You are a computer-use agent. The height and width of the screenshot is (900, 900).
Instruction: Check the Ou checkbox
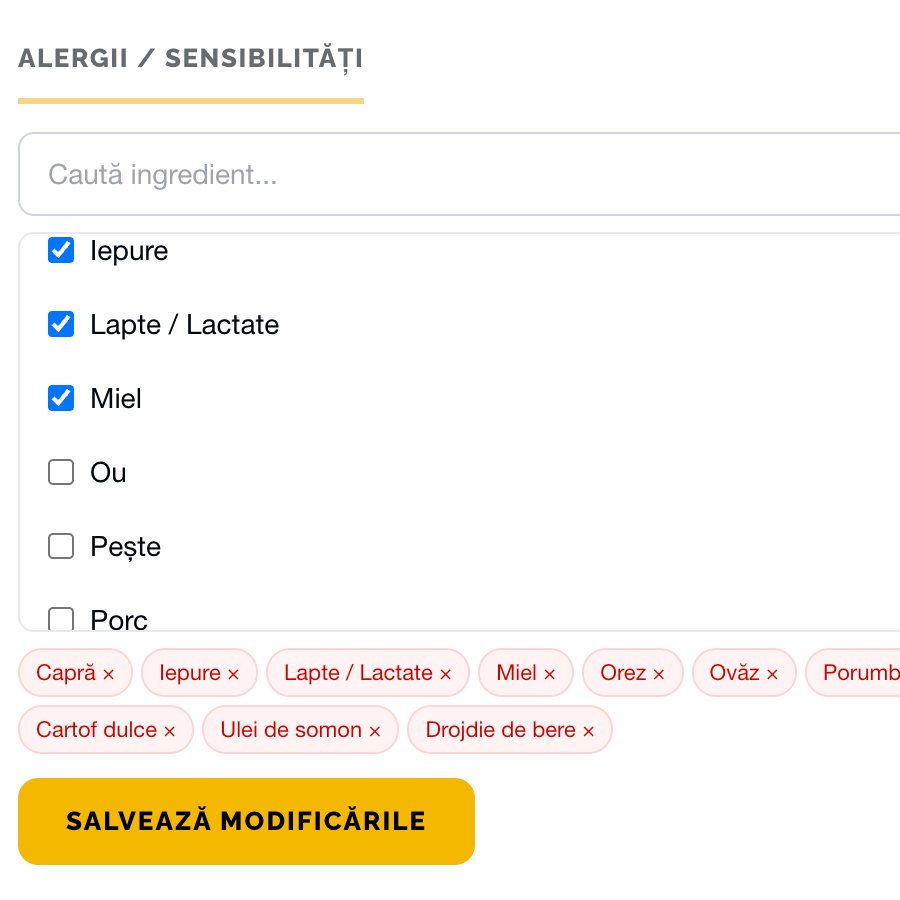[x=62, y=472]
